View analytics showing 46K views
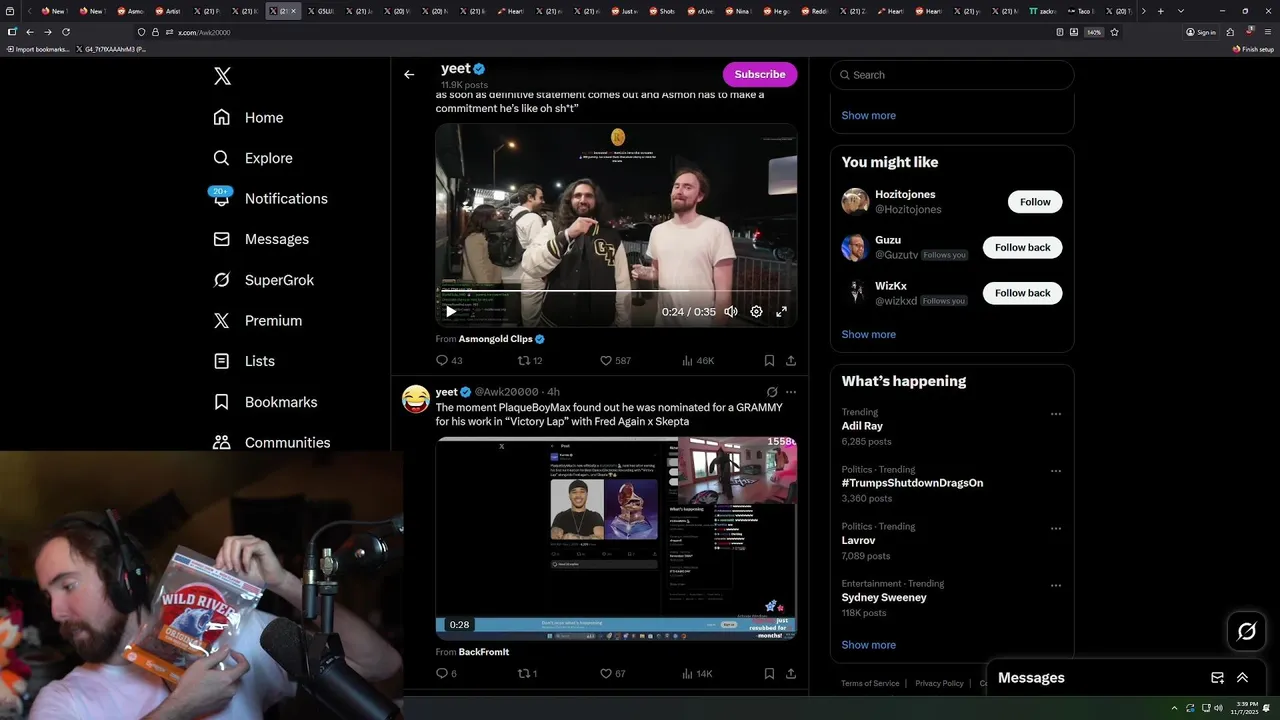Screen dimensions: 1280x720 697,360
